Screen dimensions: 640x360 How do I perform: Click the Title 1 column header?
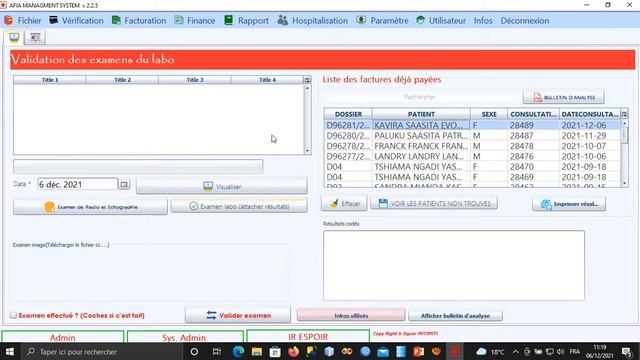pyautogui.click(x=50, y=80)
